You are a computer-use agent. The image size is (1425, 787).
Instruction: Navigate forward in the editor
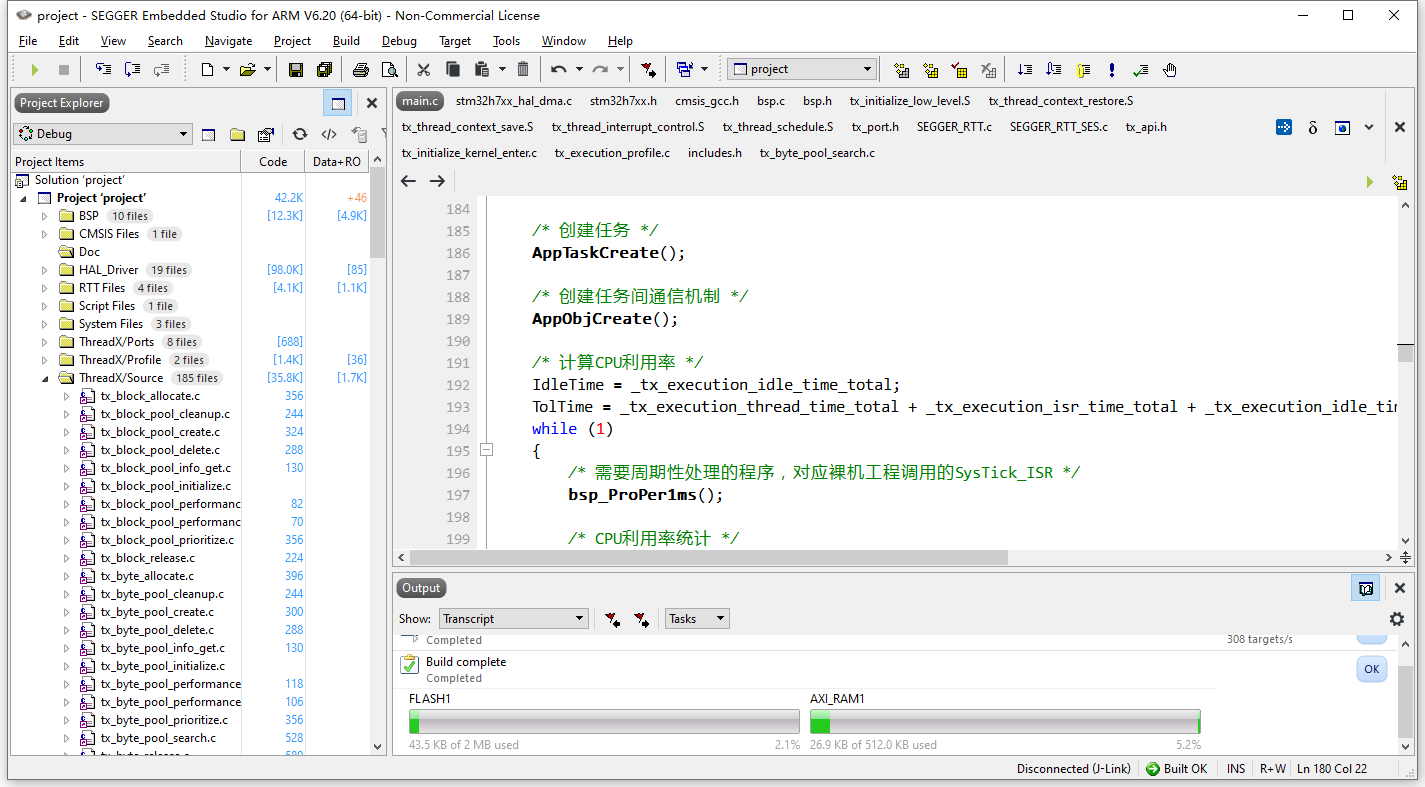[x=437, y=181]
